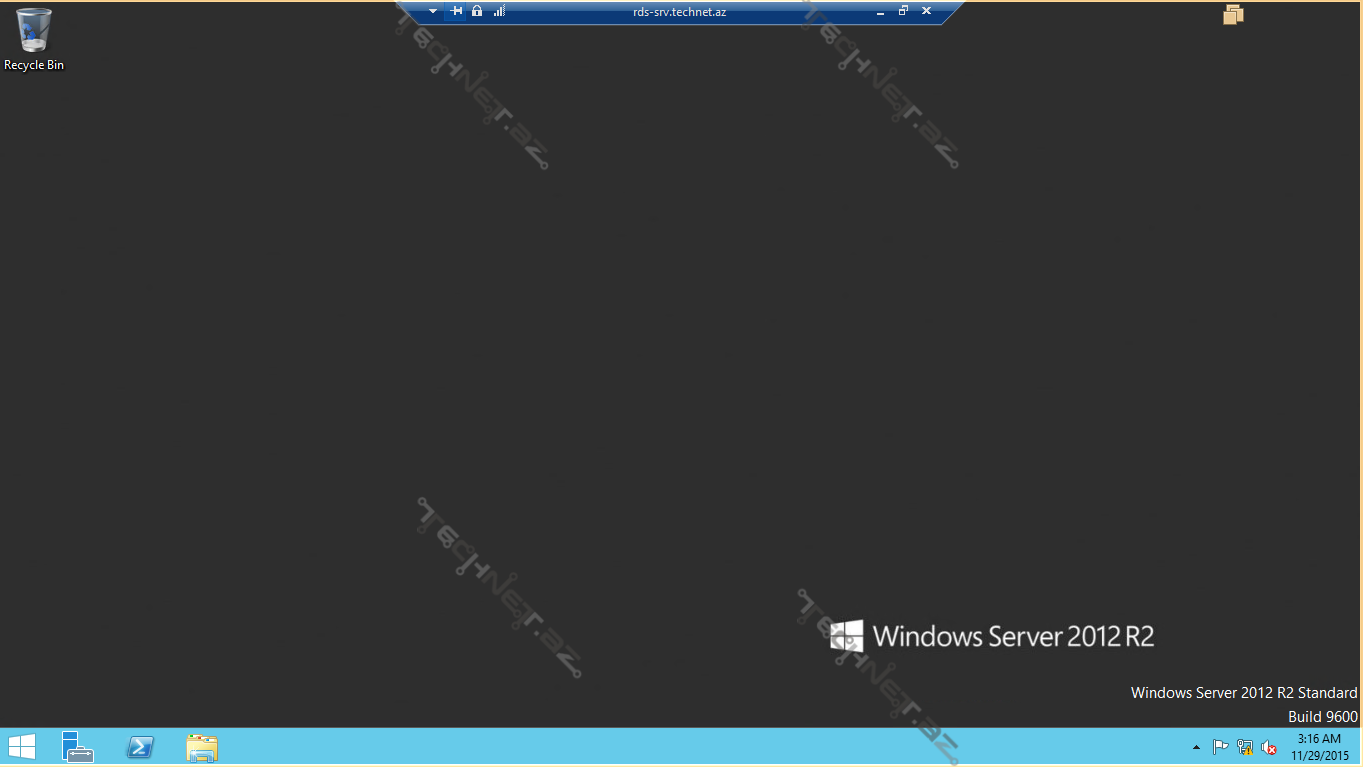Open Windows PowerShell from the taskbar
The width and height of the screenshot is (1363, 767).
point(140,747)
